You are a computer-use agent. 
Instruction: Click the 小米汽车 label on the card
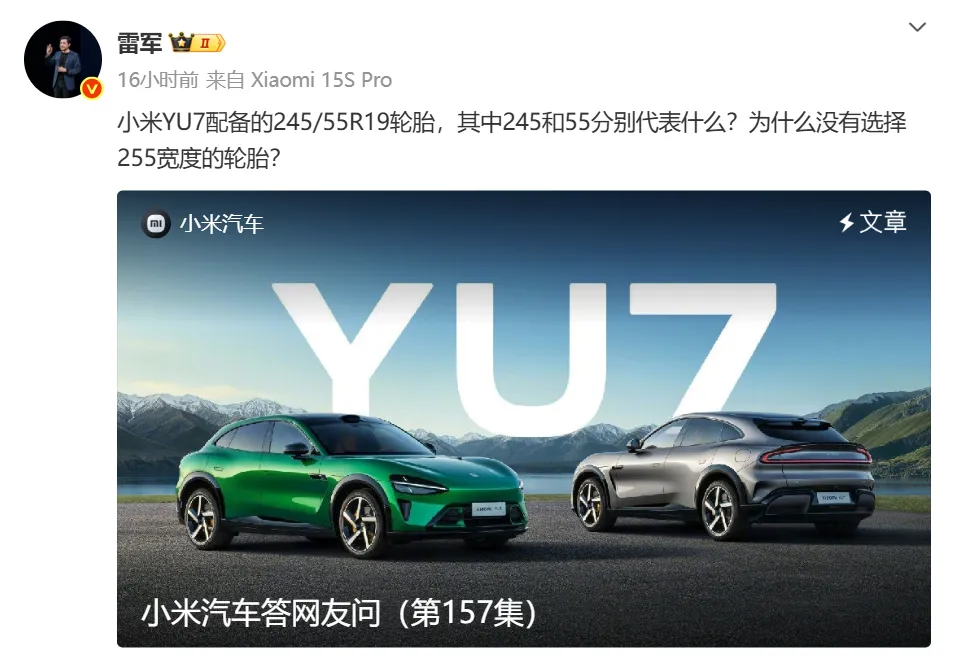tap(221, 224)
